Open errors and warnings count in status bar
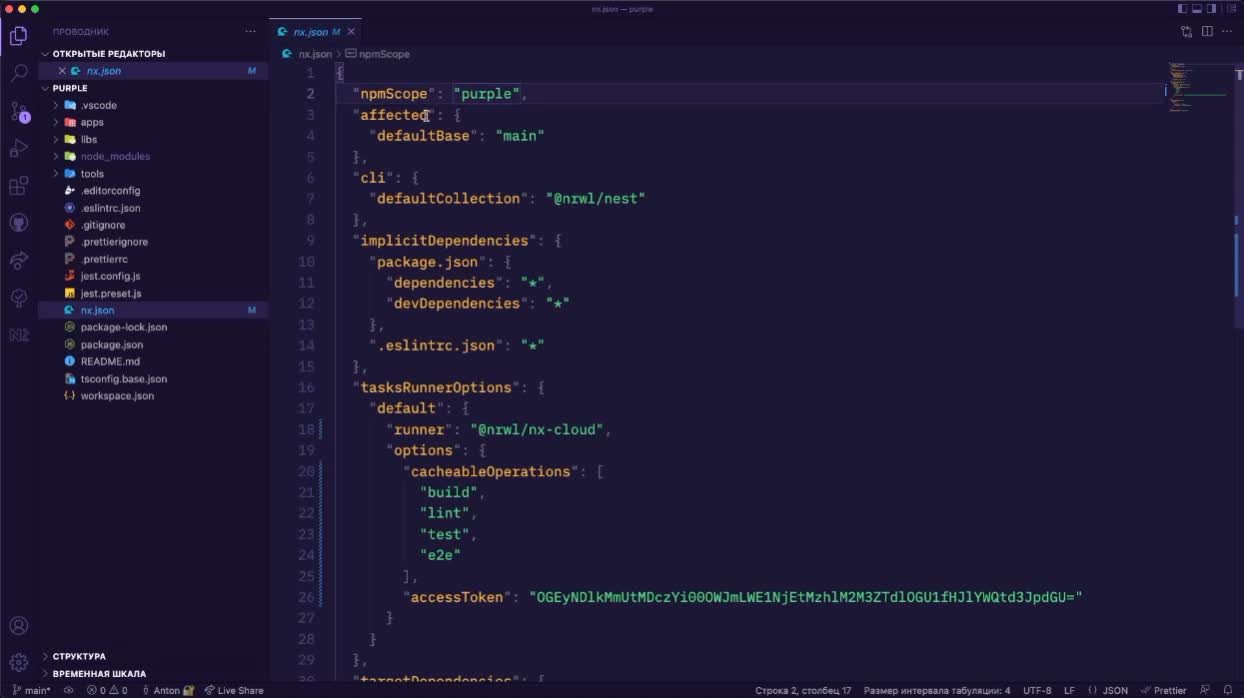 [x=107, y=690]
